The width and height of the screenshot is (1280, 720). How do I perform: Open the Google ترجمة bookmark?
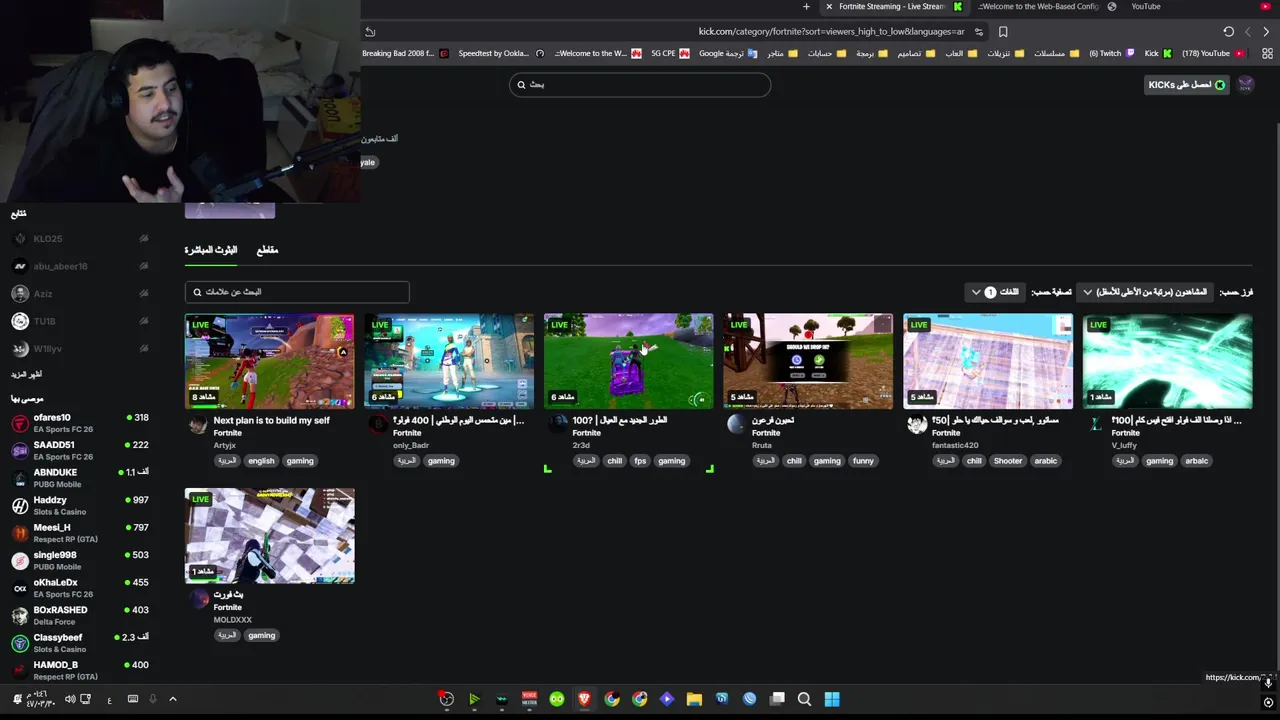tap(728, 54)
